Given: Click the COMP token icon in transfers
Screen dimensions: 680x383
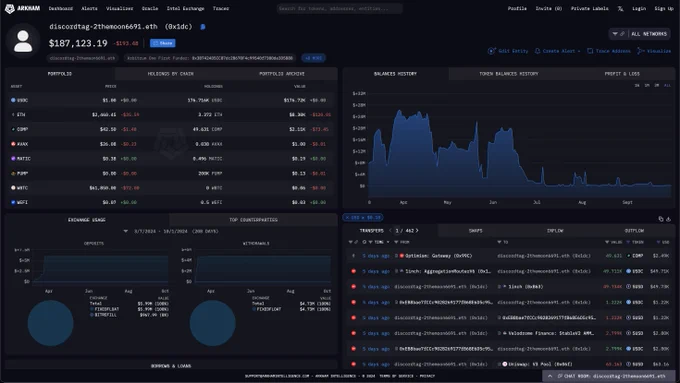Looking at the screenshot, I should coord(628,256).
